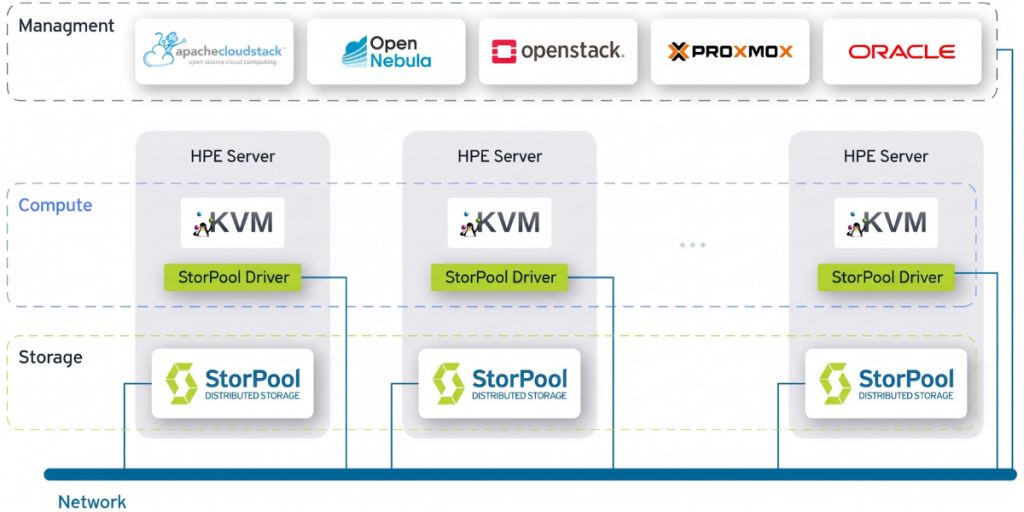This screenshot has width=1024, height=512.
Task: Click the "Managment" layer label
Action: (66, 26)
